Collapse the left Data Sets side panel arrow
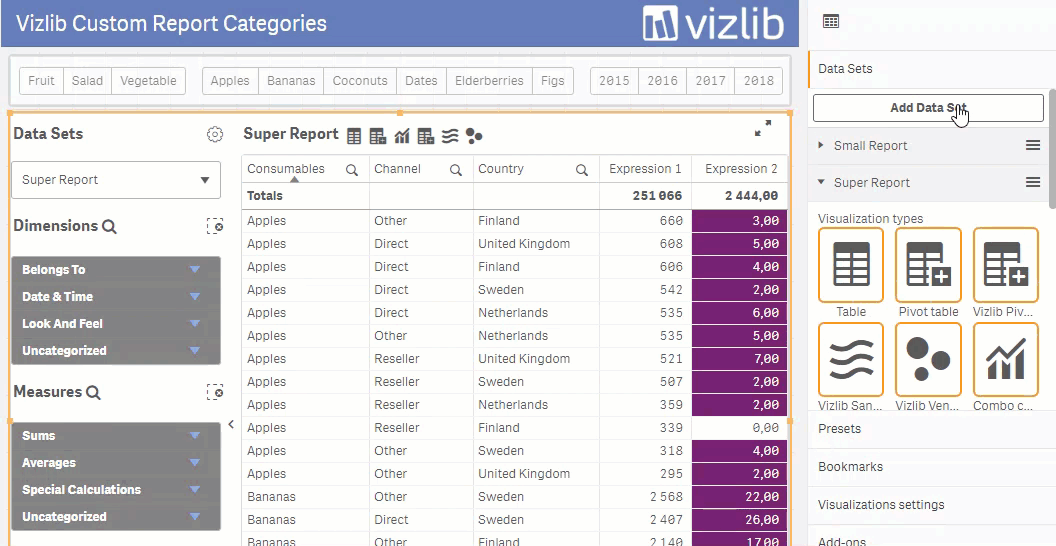The image size is (1056, 546). 231,424
